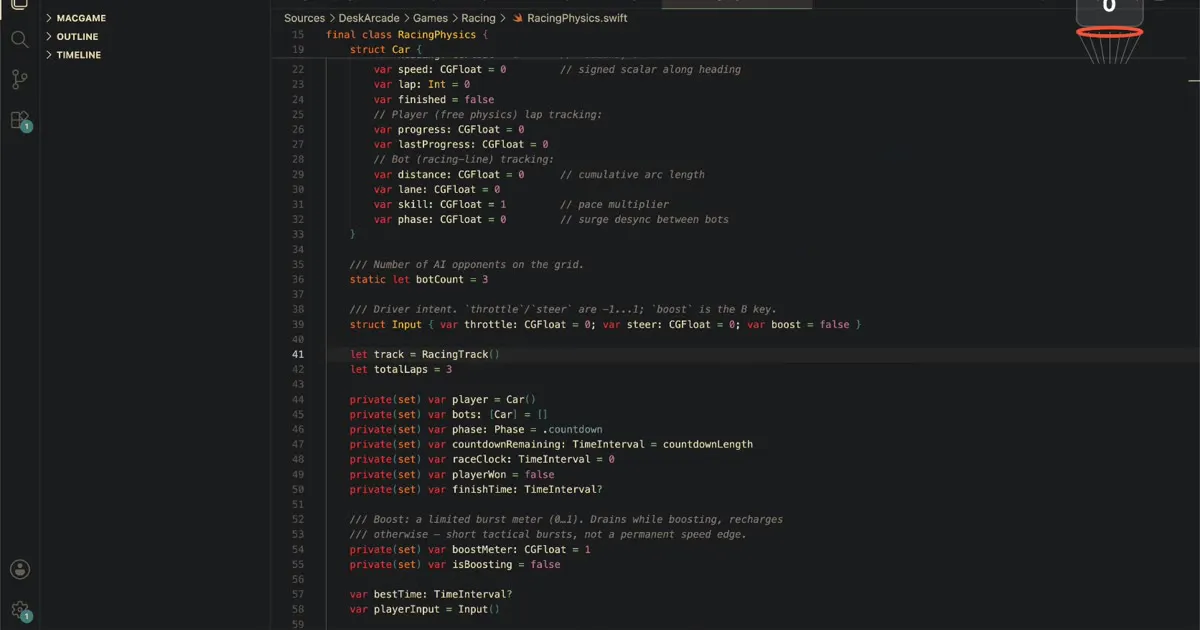Click the text "final class RacingPhysics {"
This screenshot has width=1200, height=630.
pos(407,34)
